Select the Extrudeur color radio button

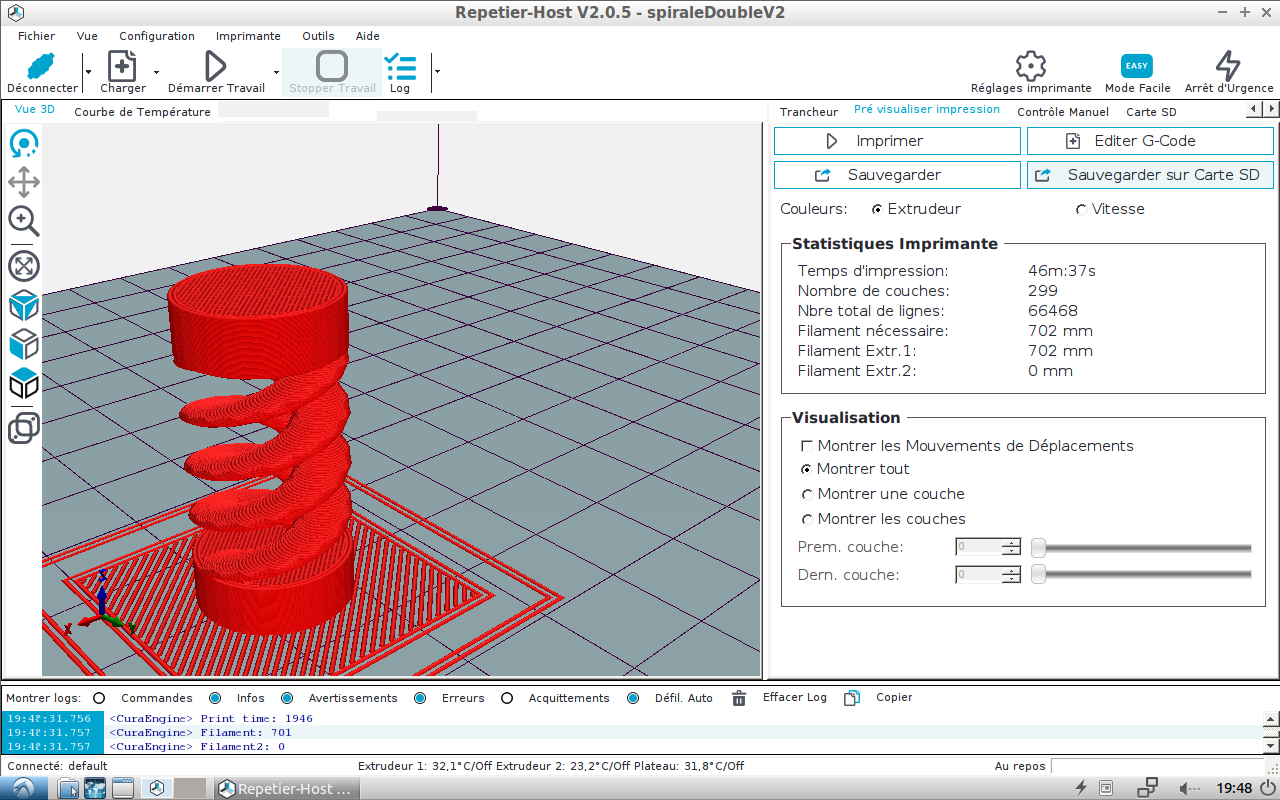tap(877, 210)
